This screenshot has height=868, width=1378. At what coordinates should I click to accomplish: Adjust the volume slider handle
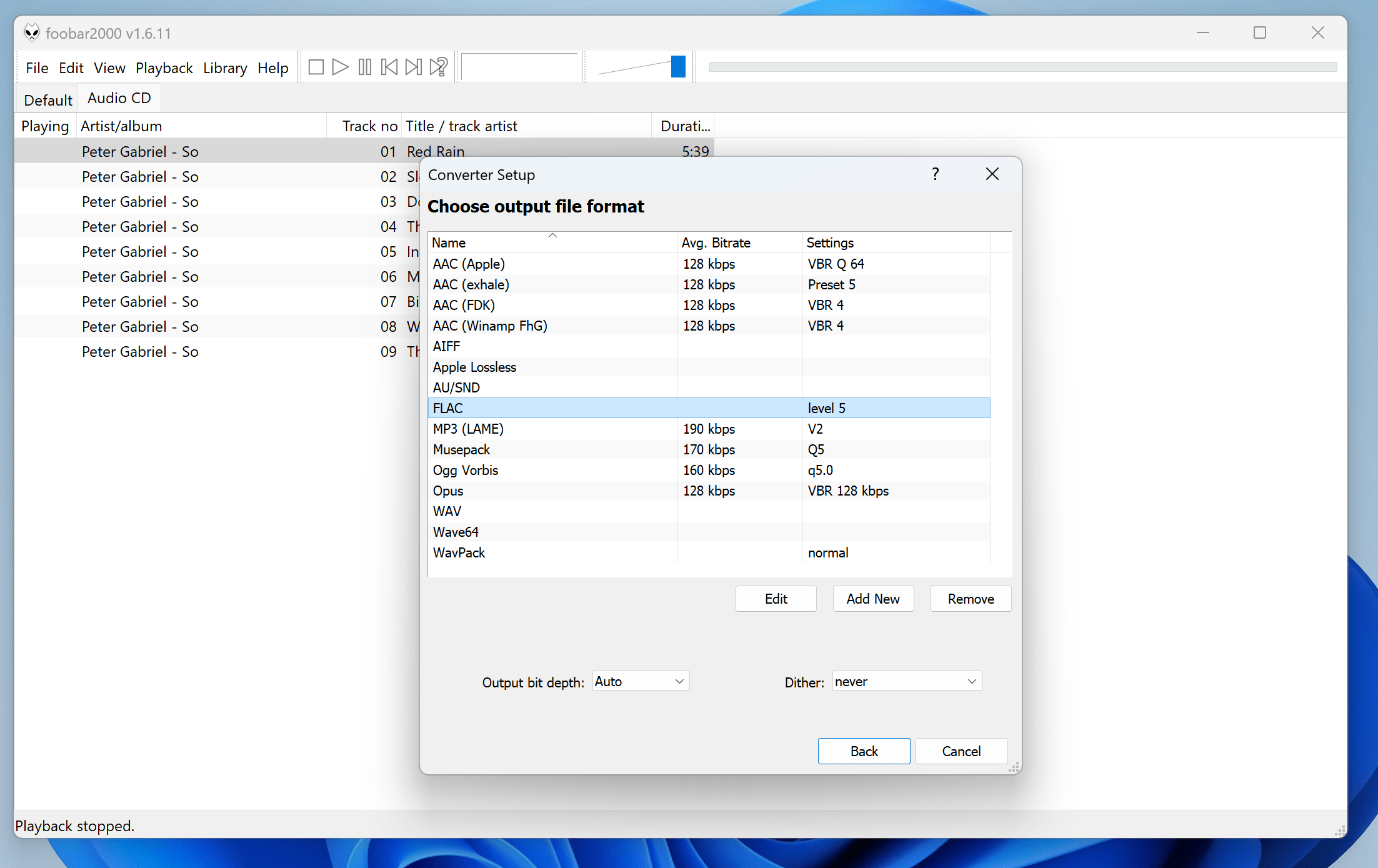678,66
